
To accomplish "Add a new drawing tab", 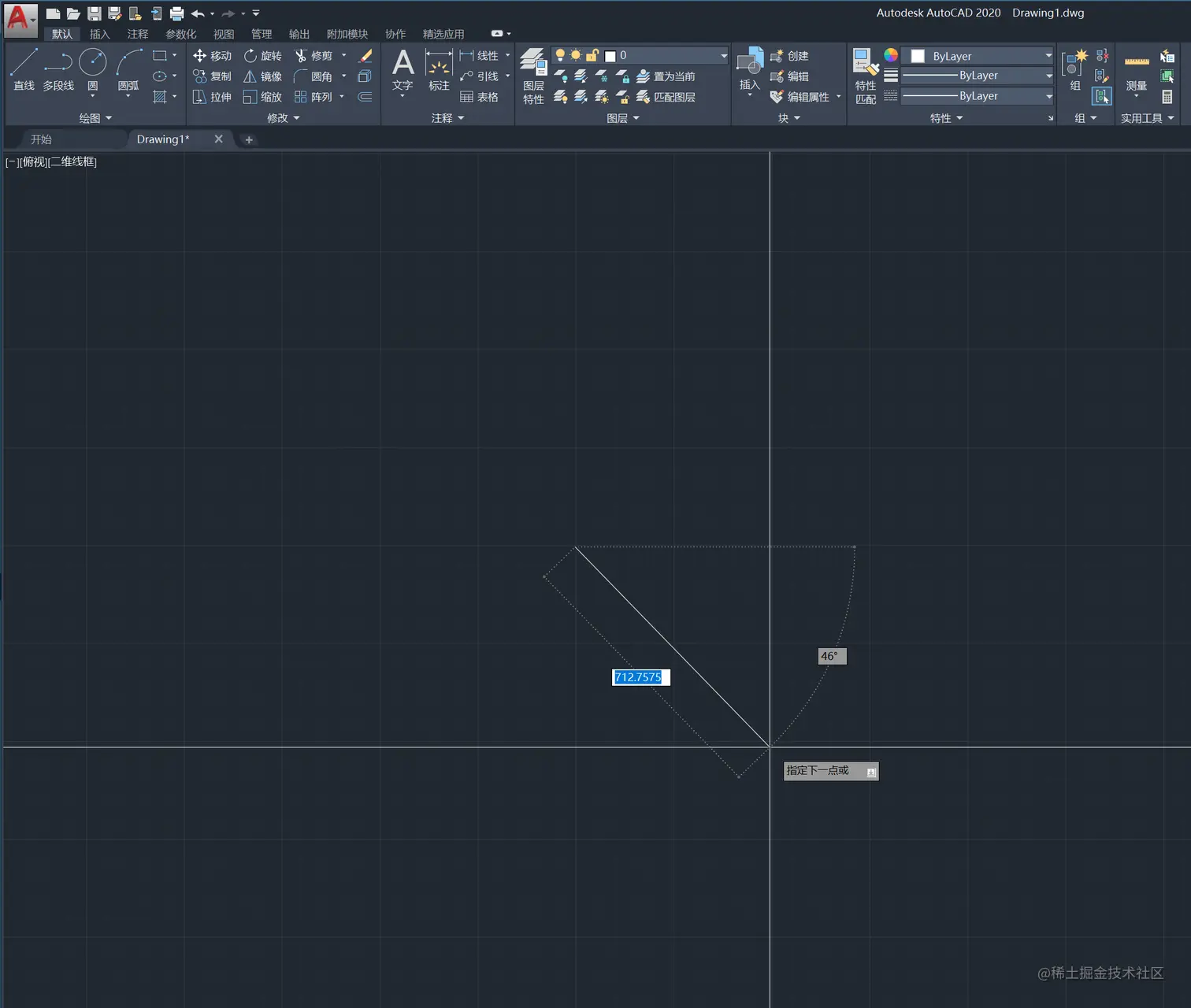I will (249, 139).
